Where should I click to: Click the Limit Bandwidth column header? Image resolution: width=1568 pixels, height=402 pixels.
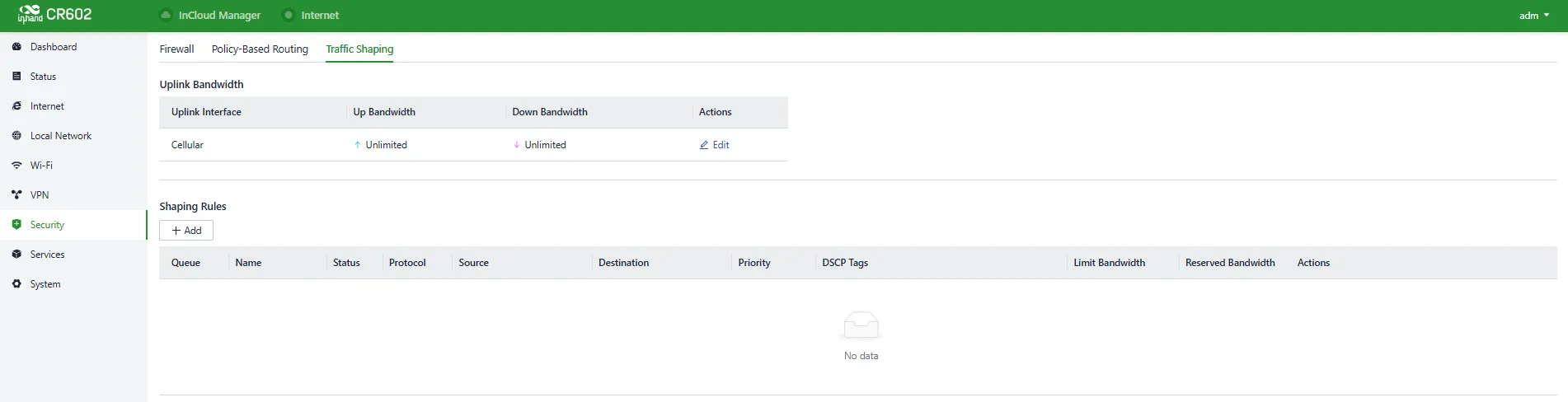point(1109,263)
